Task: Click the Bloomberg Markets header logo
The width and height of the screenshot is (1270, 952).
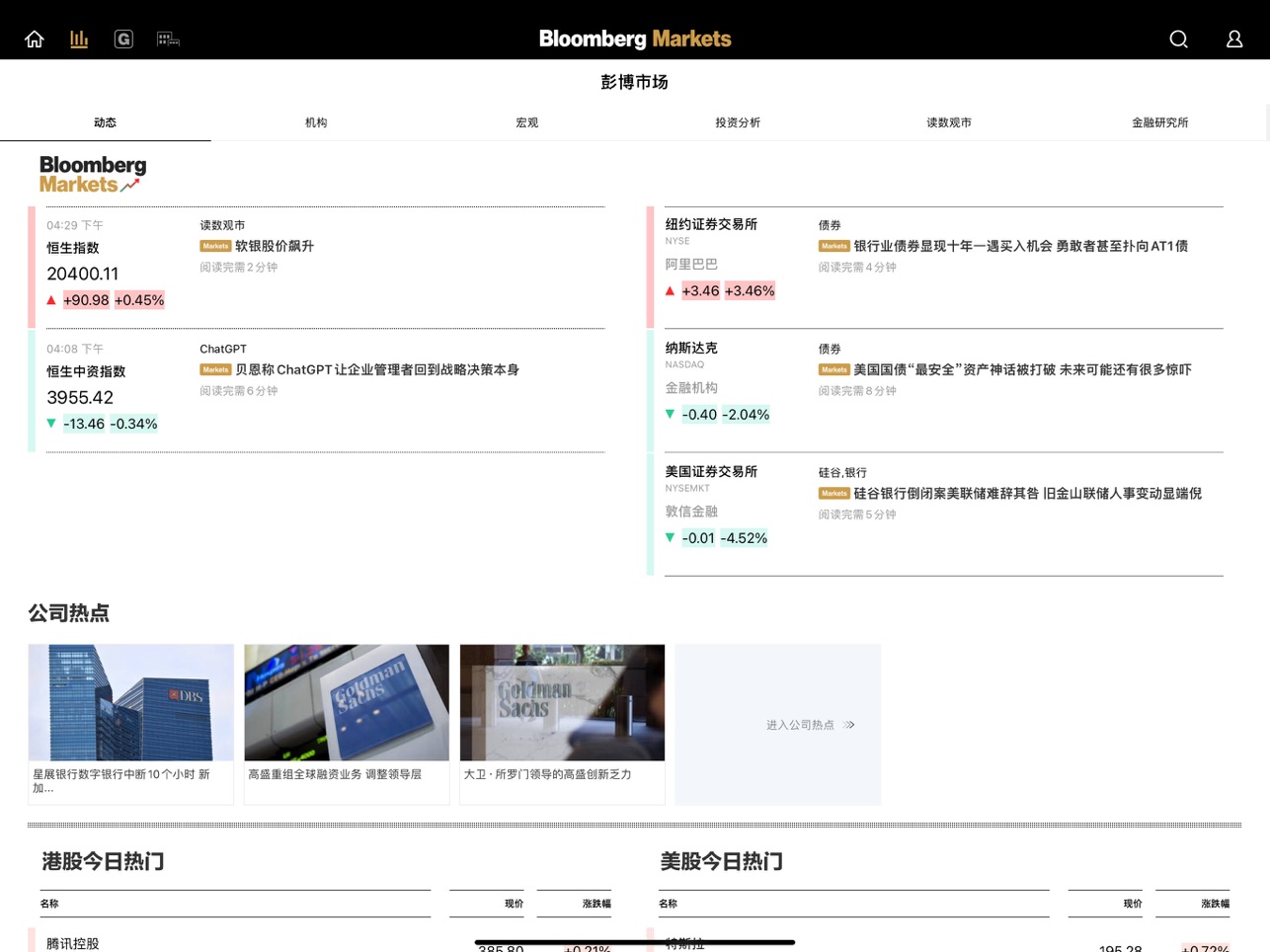Action: (635, 39)
